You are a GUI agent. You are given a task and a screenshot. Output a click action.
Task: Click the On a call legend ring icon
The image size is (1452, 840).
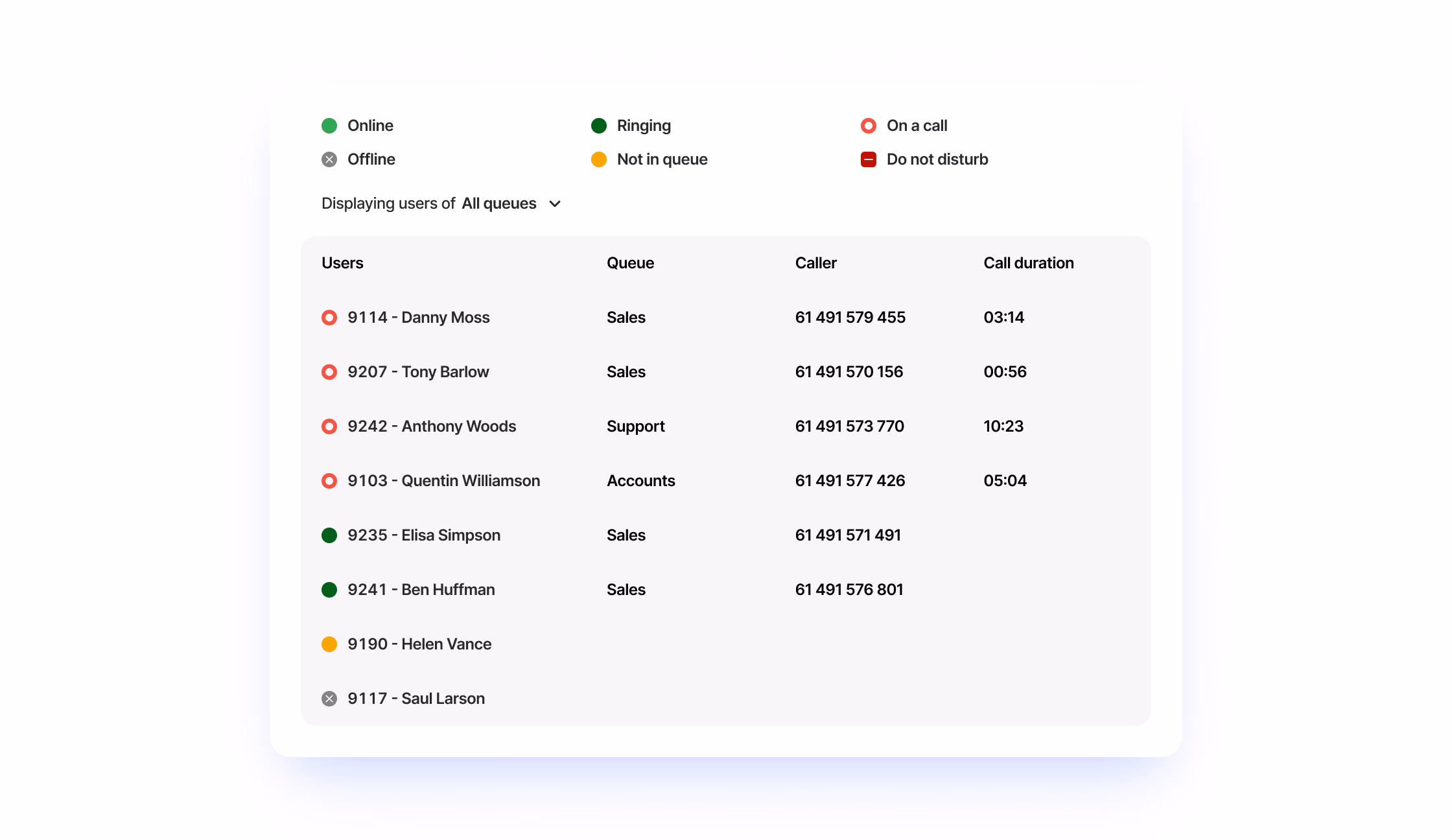pyautogui.click(x=869, y=126)
